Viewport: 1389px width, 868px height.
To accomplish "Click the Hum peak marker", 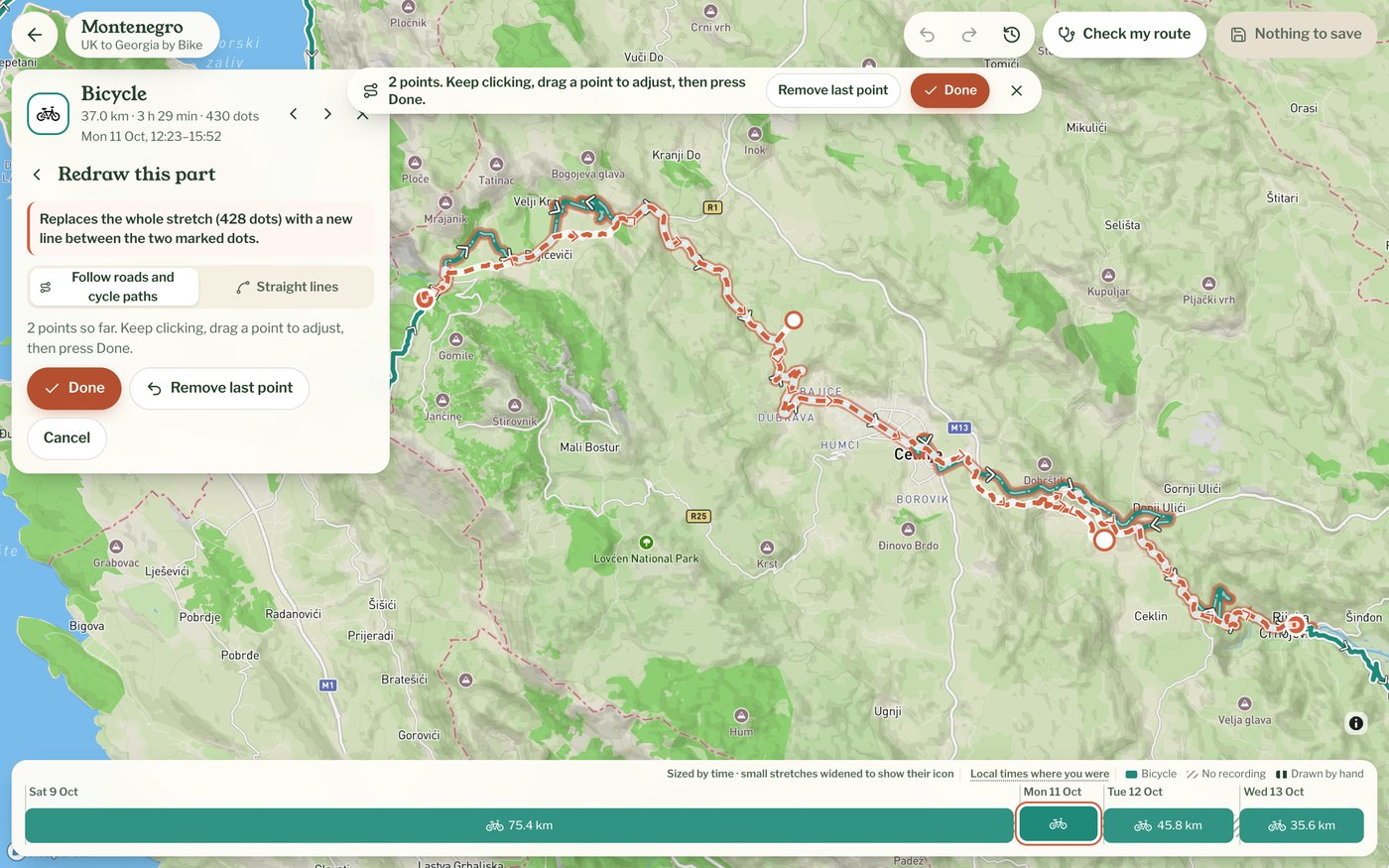I will click(741, 716).
